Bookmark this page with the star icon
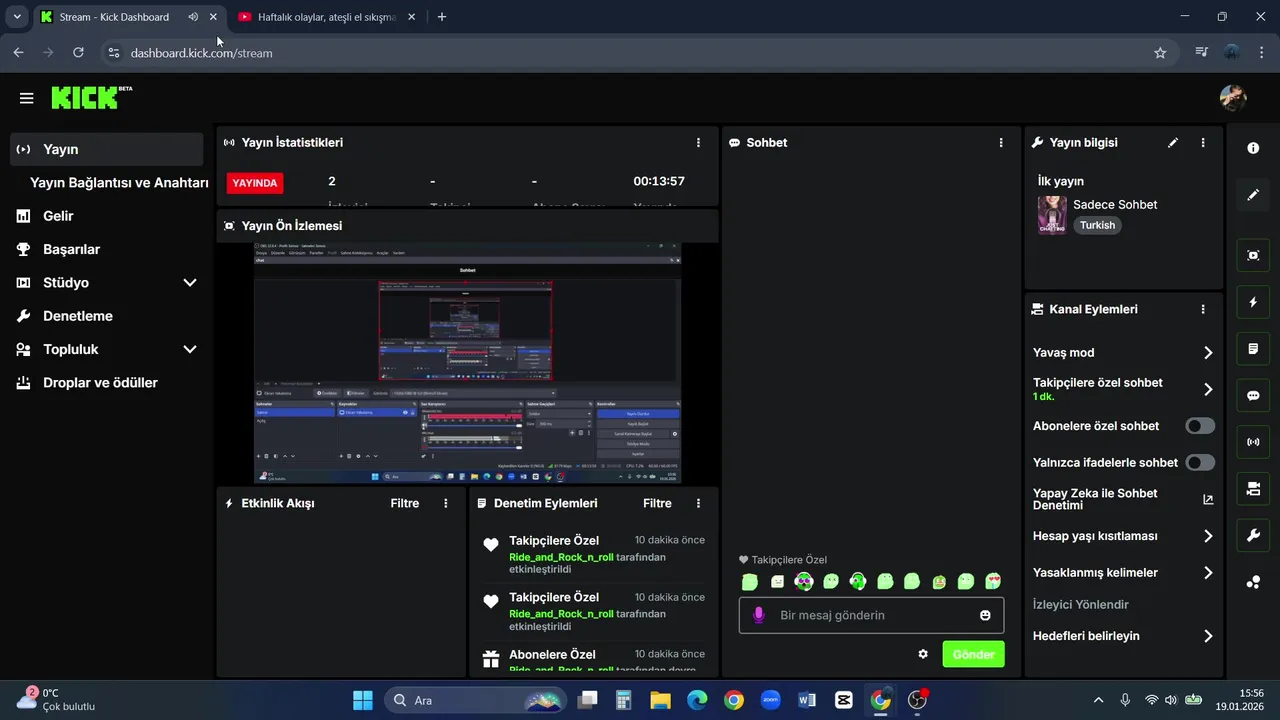The height and width of the screenshot is (720, 1280). (1160, 53)
